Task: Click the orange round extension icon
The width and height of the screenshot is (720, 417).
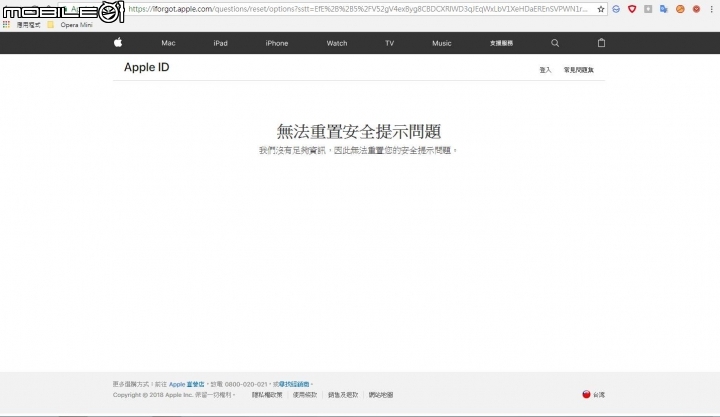Action: click(680, 9)
